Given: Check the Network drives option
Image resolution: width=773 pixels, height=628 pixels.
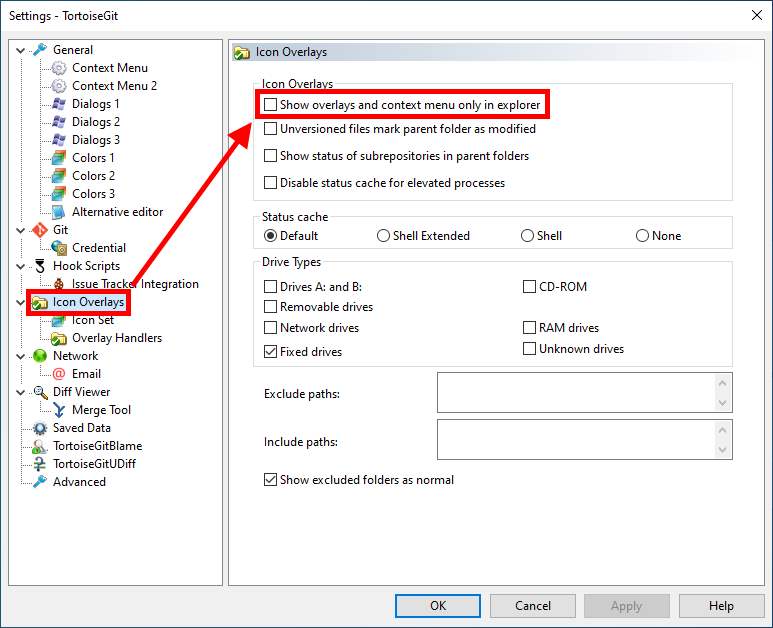Looking at the screenshot, I should 270,327.
